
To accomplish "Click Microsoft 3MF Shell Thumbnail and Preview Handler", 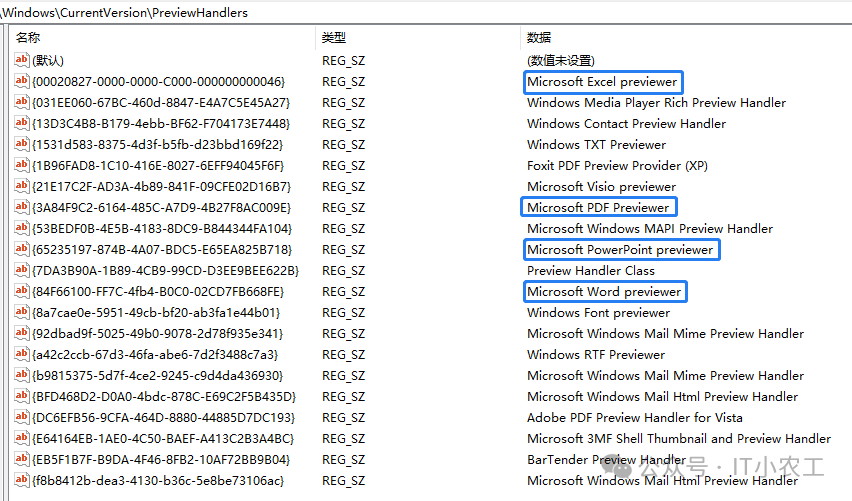I will coord(679,439).
